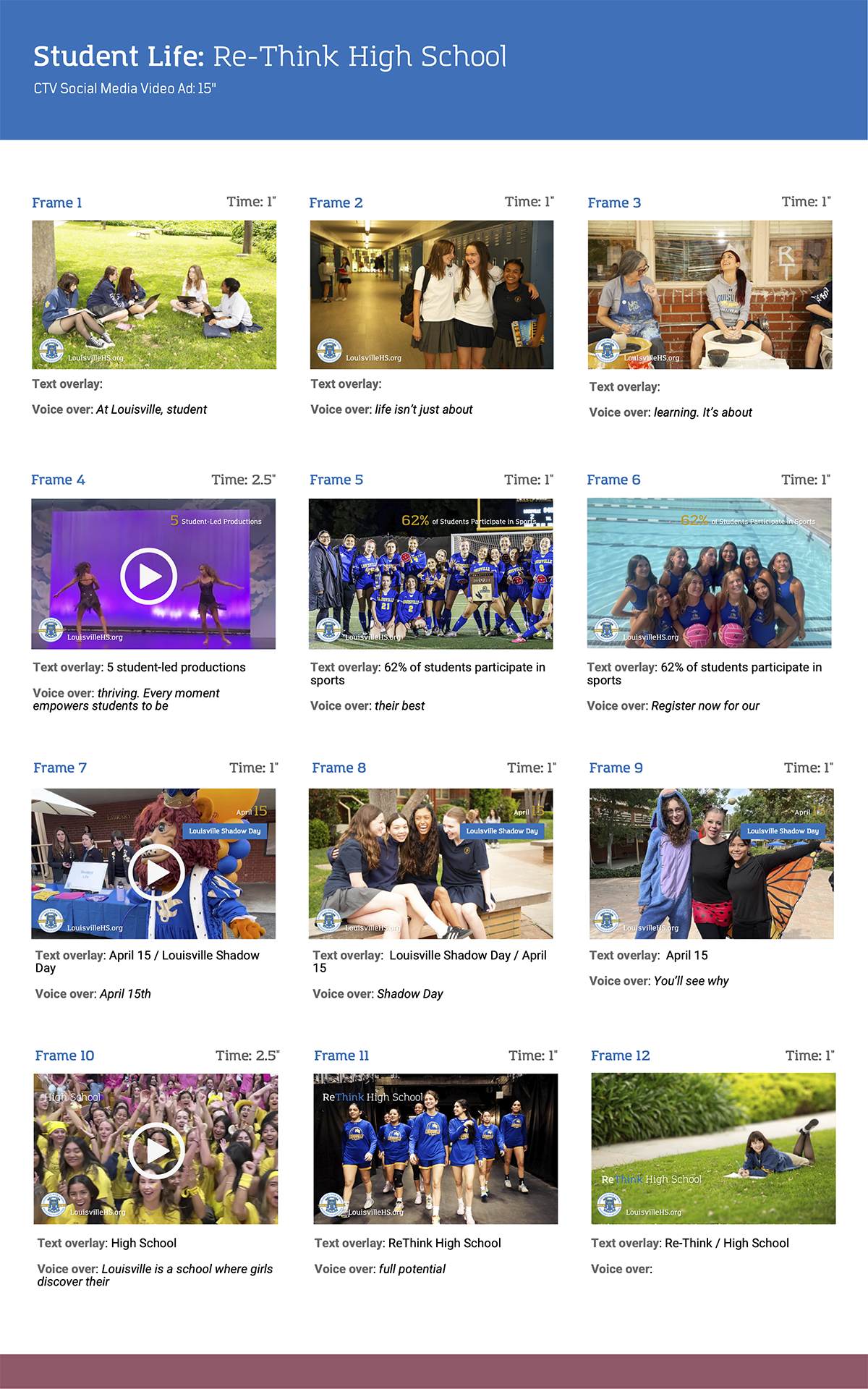The image size is (868, 1389).
Task: Click the 'Frame 6' heading
Action: tap(613, 480)
